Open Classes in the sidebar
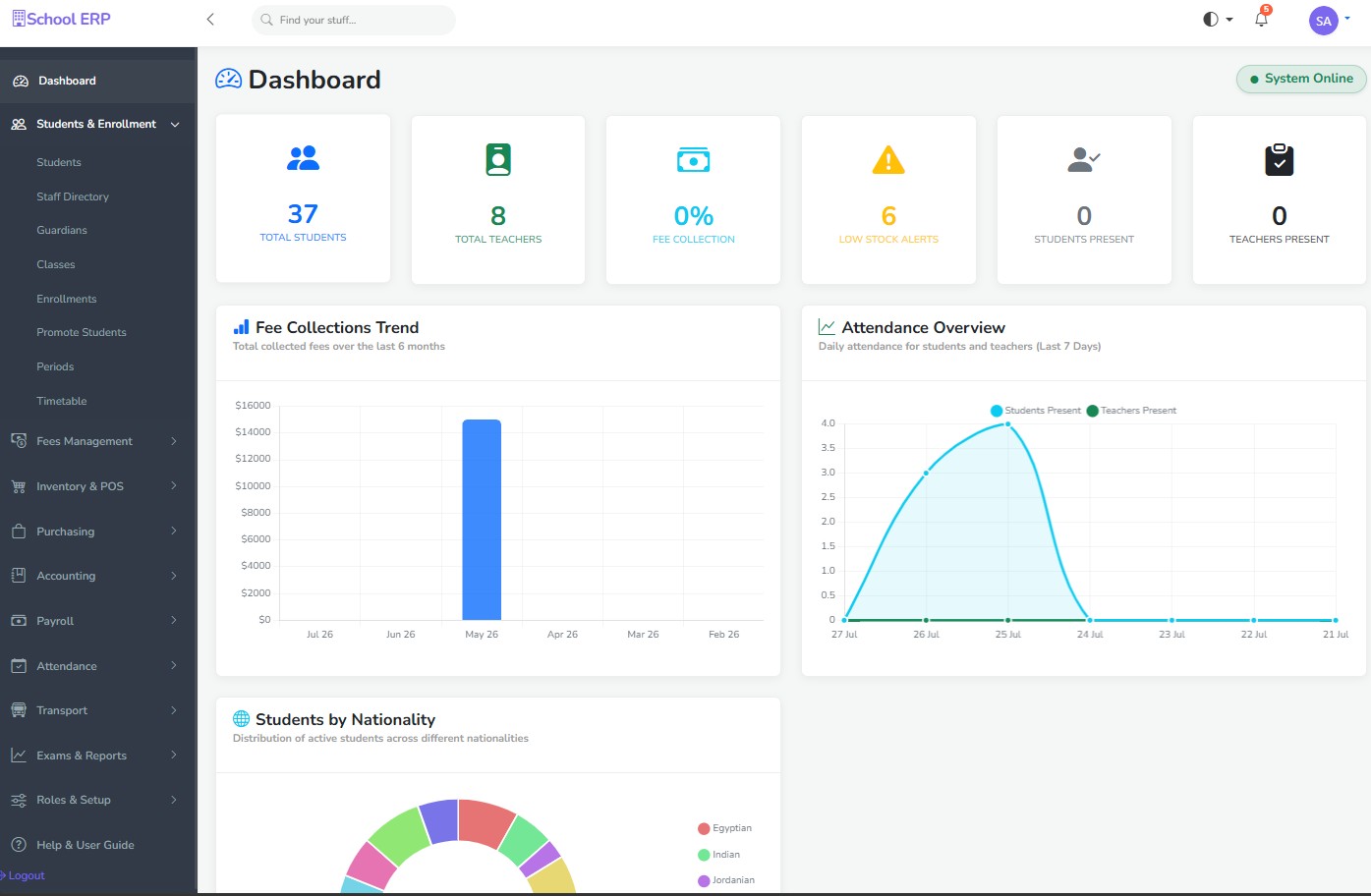This screenshot has width=1371, height=896. click(x=56, y=264)
